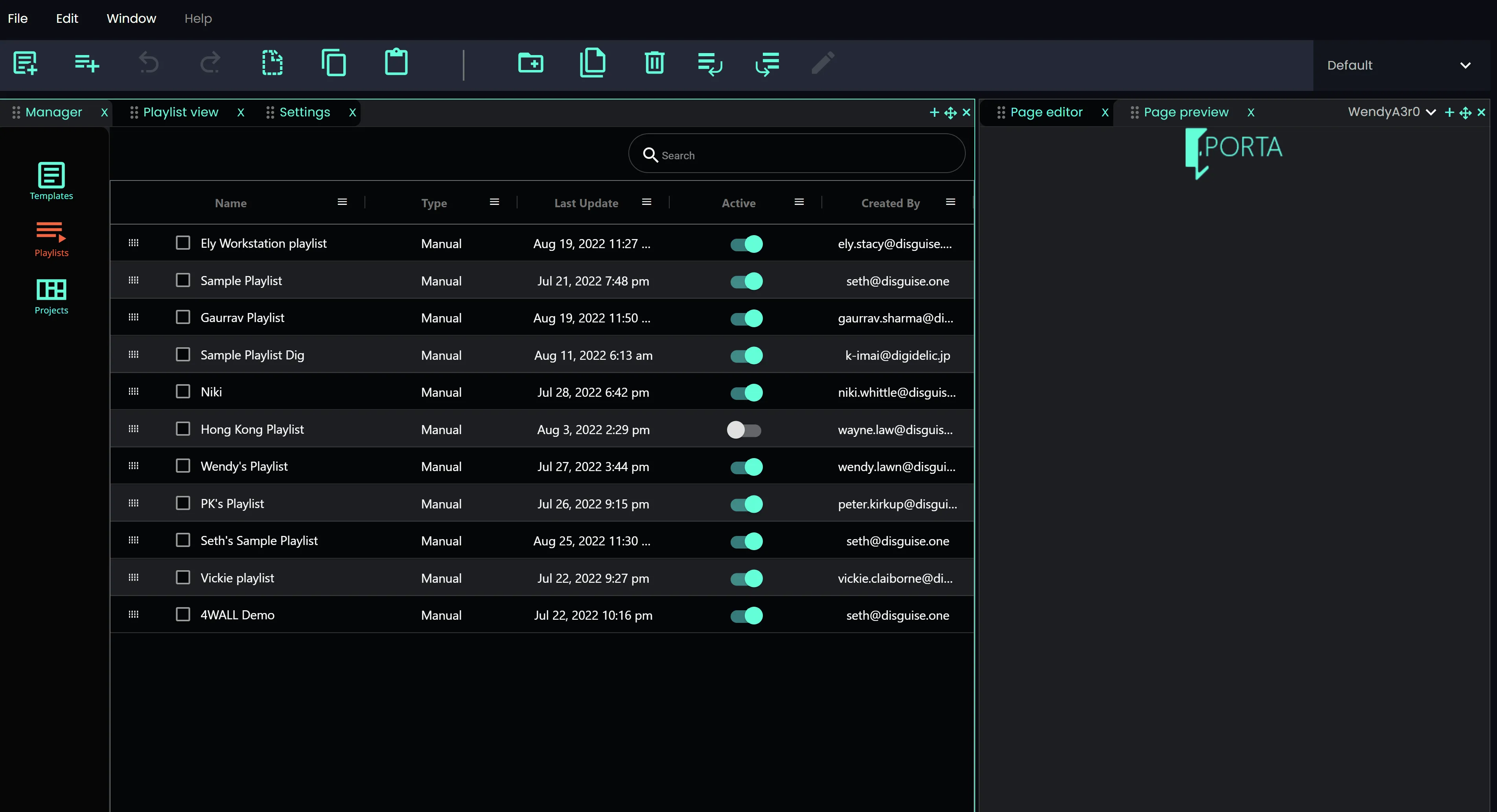Open the Projects panel in the sidebar

pyautogui.click(x=51, y=296)
